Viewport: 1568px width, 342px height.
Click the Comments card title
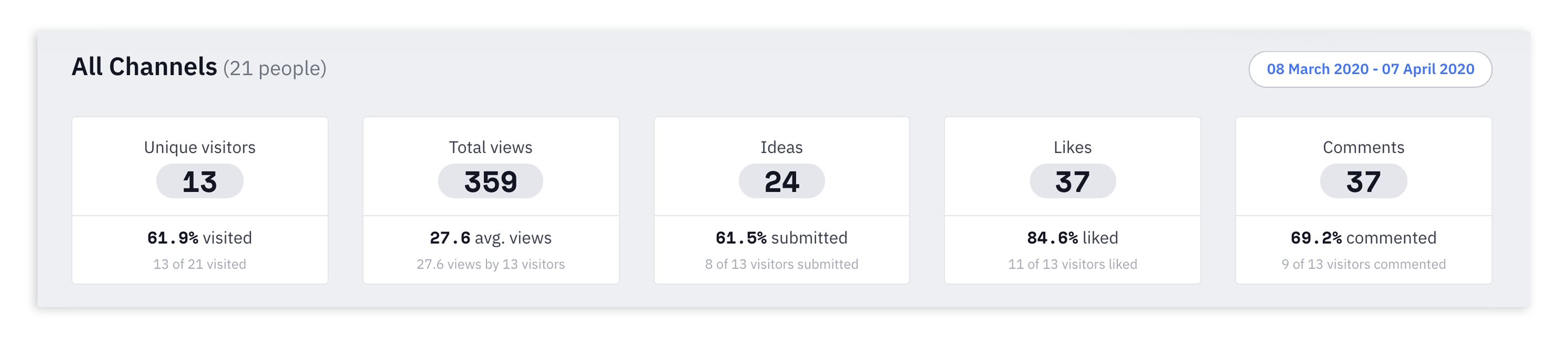coord(1364,147)
